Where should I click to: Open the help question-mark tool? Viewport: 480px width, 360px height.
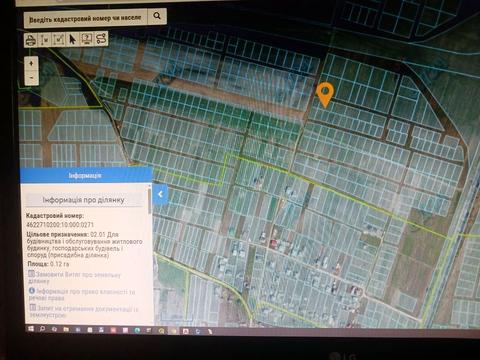pyautogui.click(x=87, y=39)
